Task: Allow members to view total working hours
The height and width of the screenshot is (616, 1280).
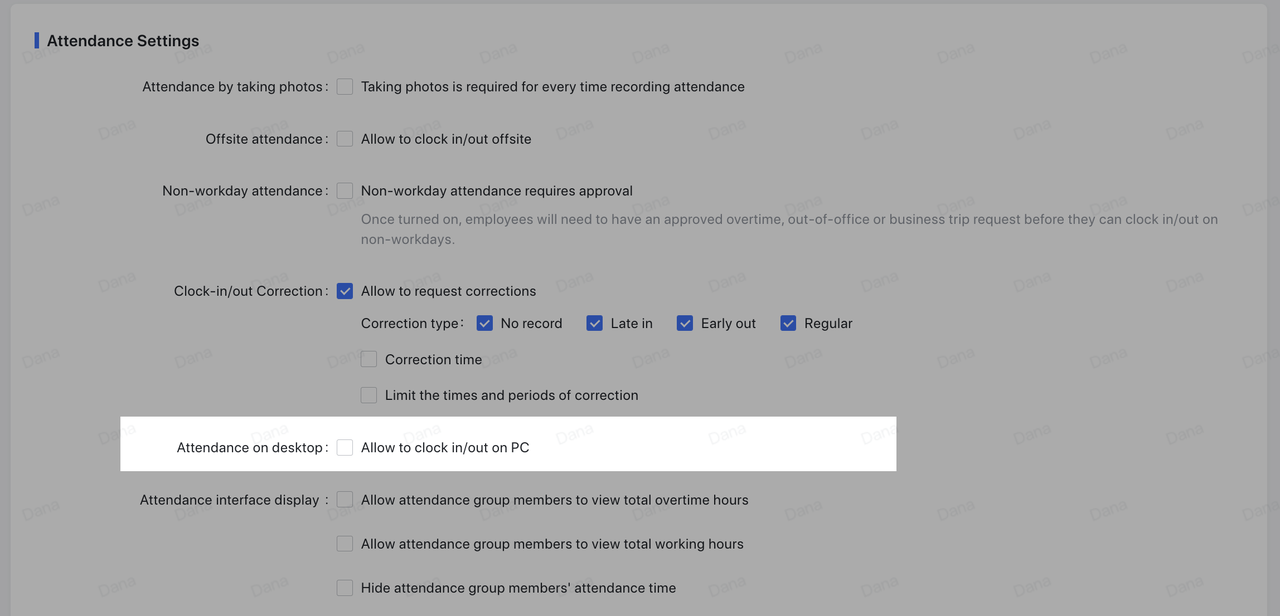Action: tap(345, 544)
